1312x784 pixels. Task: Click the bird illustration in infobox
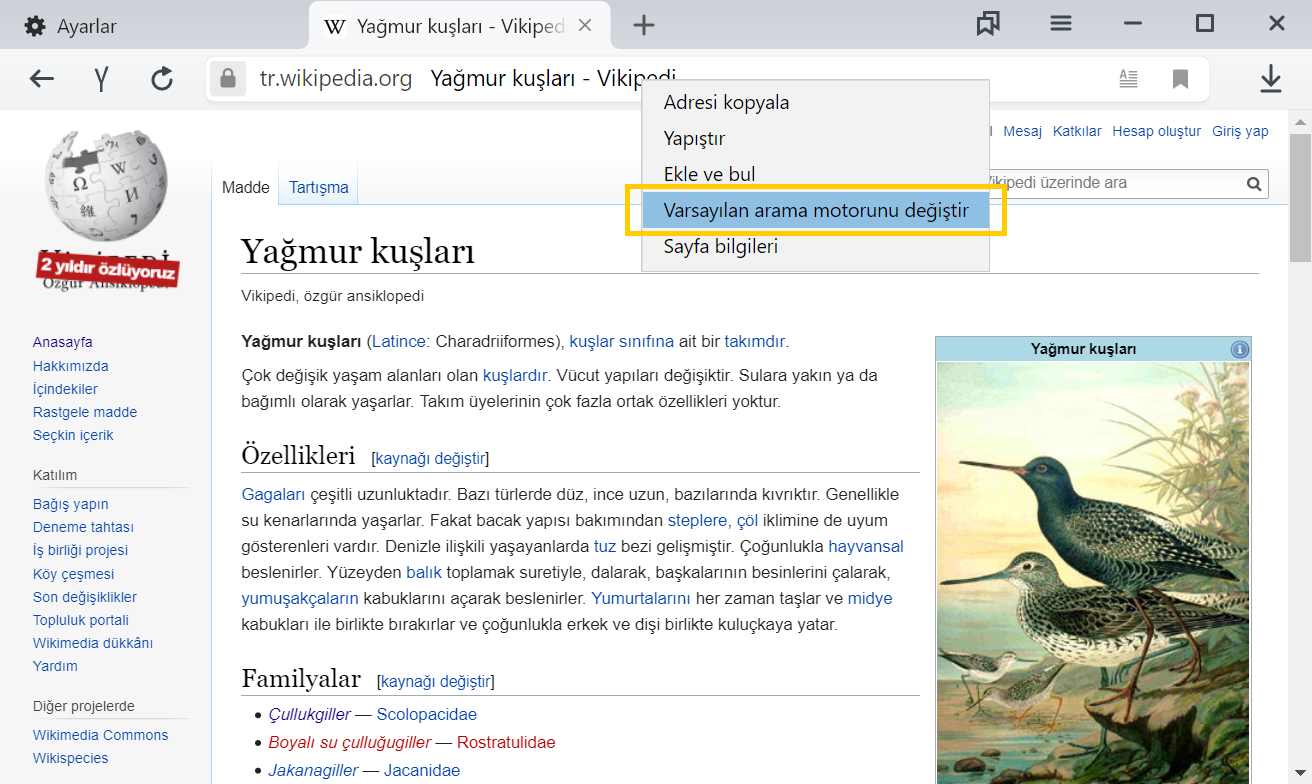pos(1093,573)
